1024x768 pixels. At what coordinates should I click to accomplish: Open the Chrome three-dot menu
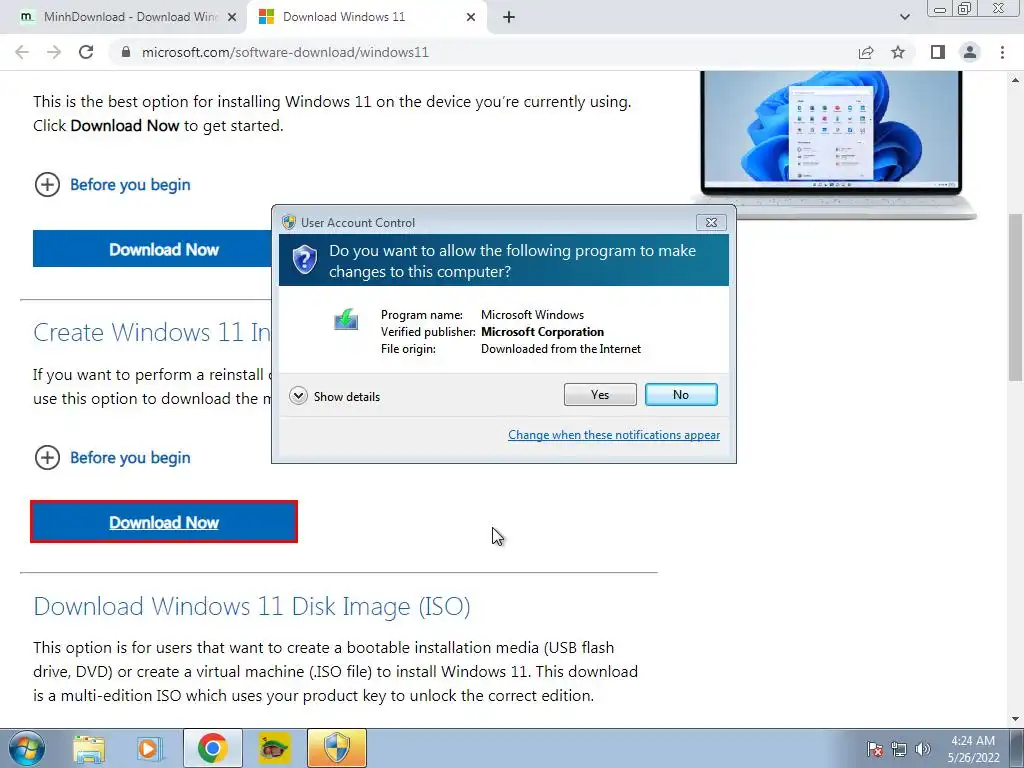pyautogui.click(x=1002, y=52)
